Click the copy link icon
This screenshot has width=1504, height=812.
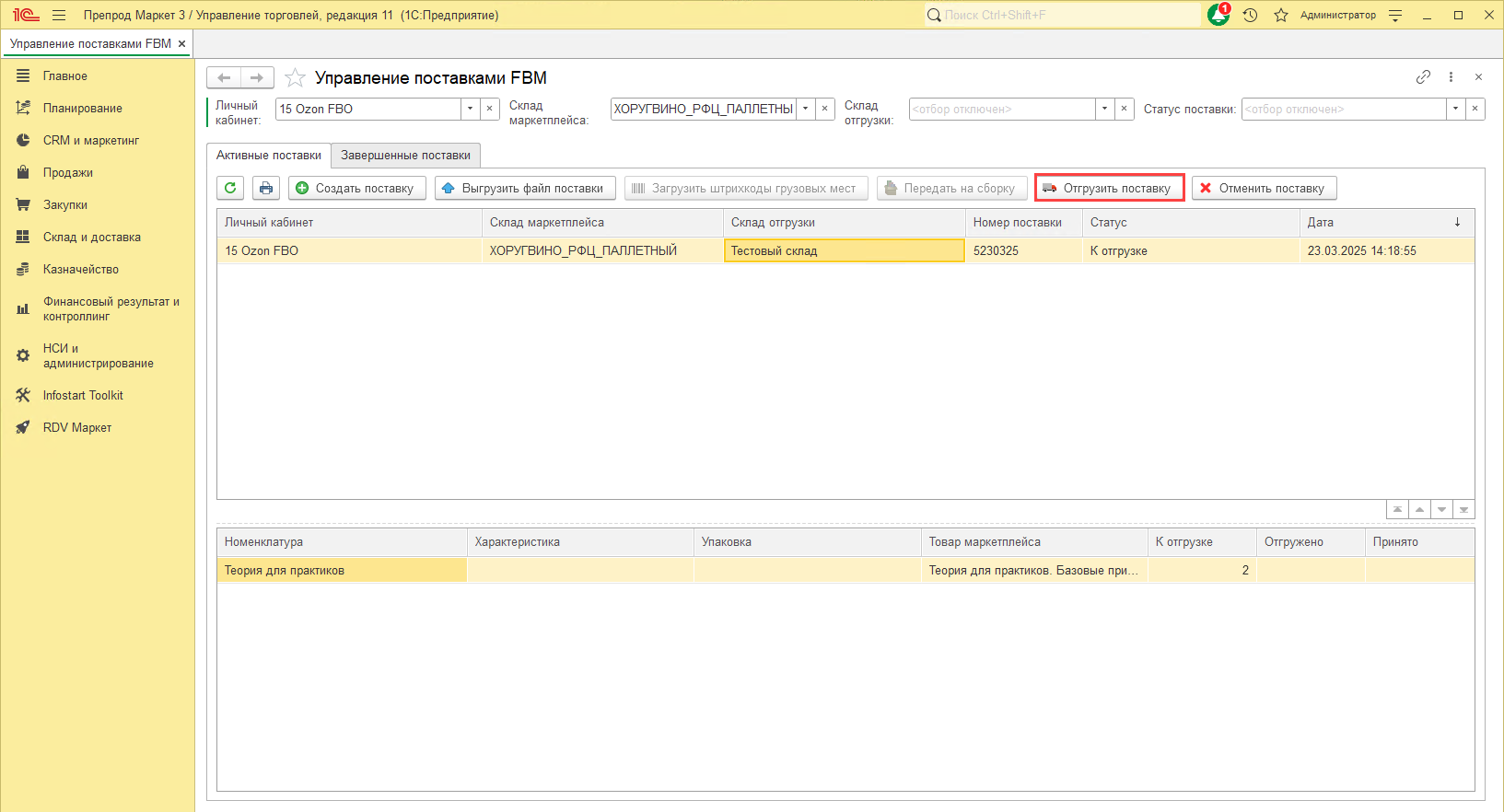(1423, 77)
